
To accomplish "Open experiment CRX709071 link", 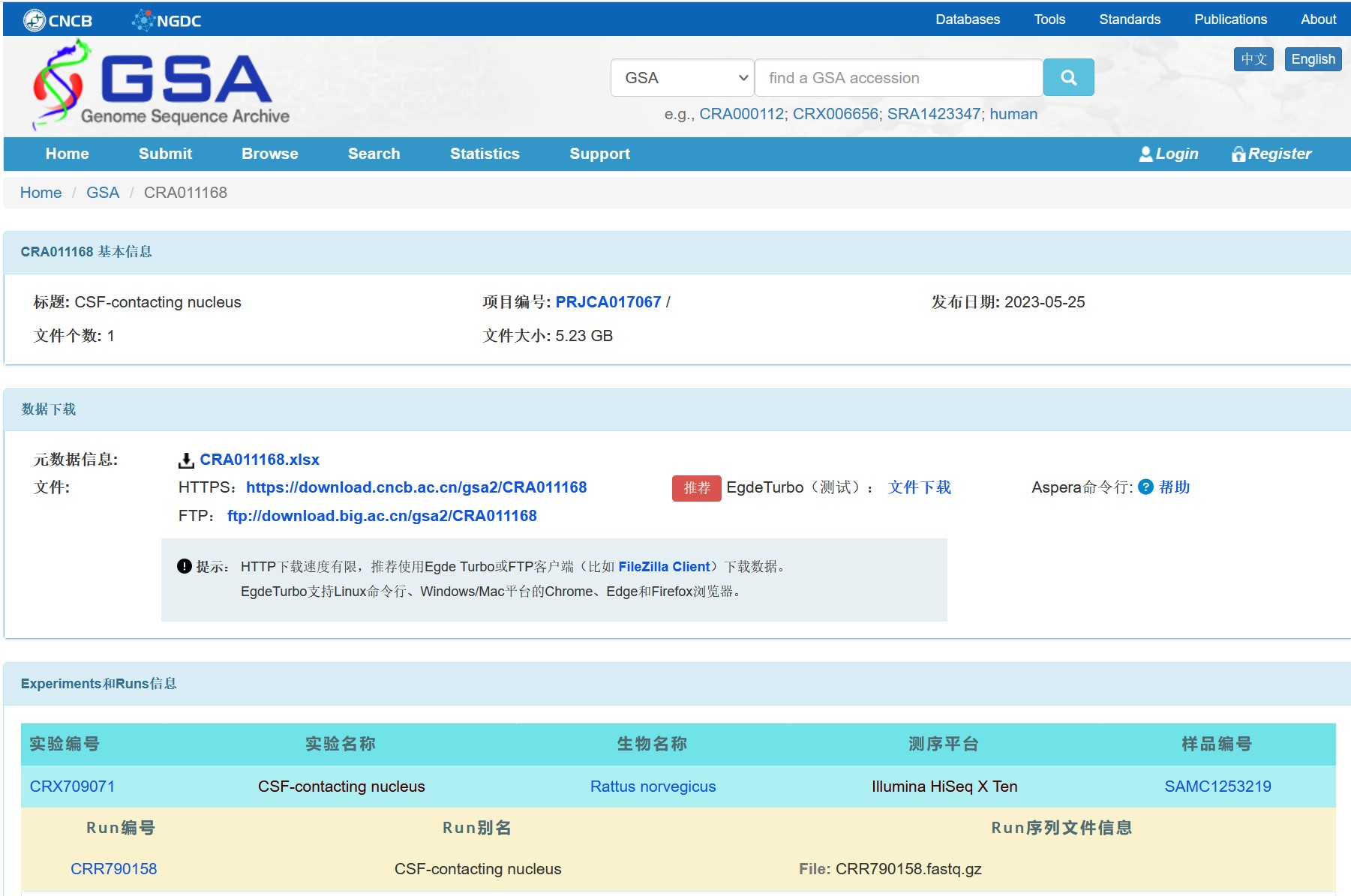I will (x=72, y=787).
